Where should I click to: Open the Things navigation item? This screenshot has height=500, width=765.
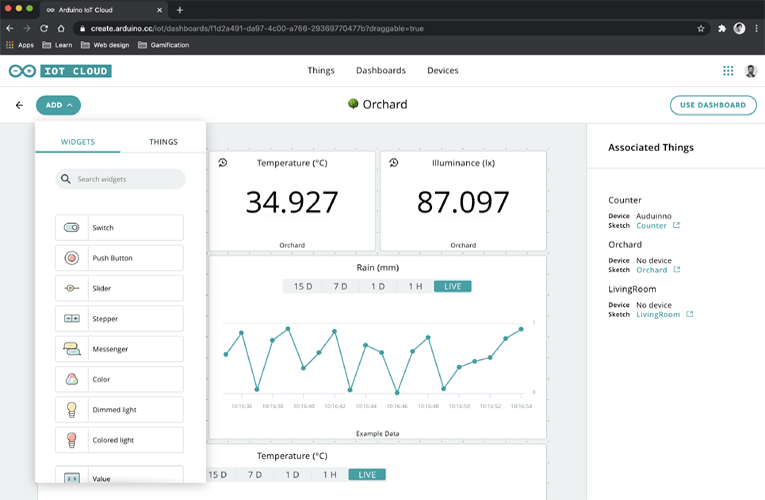(321, 70)
